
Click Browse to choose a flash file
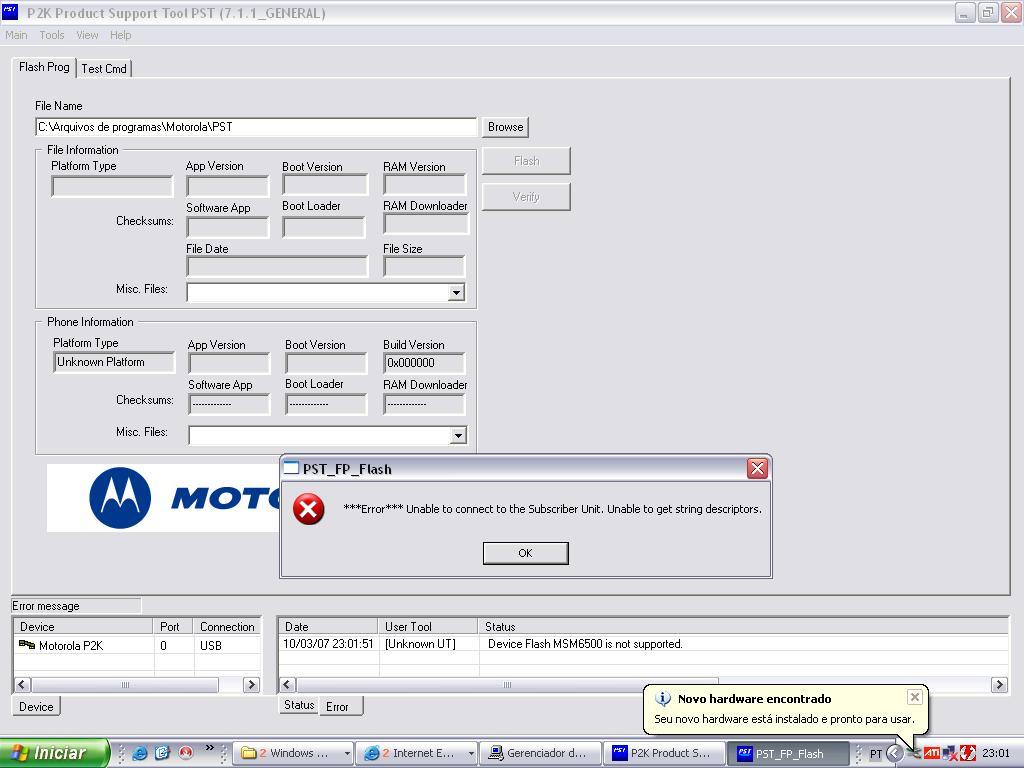pyautogui.click(x=505, y=127)
